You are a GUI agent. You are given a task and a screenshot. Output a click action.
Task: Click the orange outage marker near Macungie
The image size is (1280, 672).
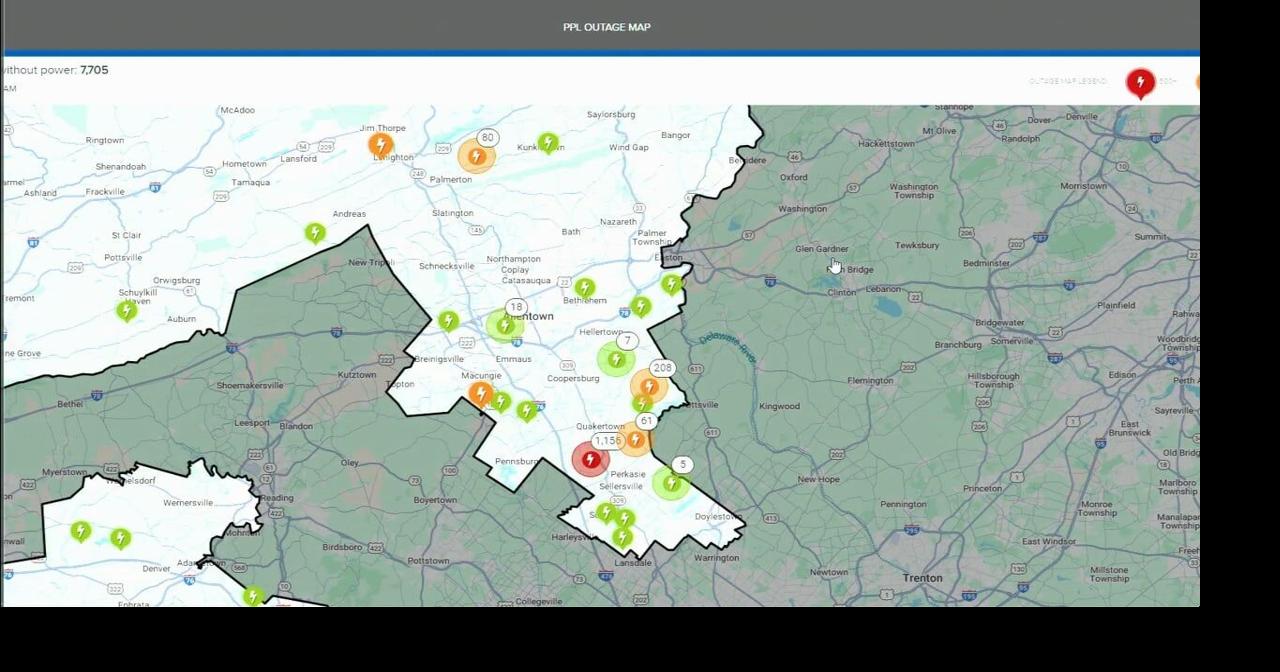coord(480,394)
